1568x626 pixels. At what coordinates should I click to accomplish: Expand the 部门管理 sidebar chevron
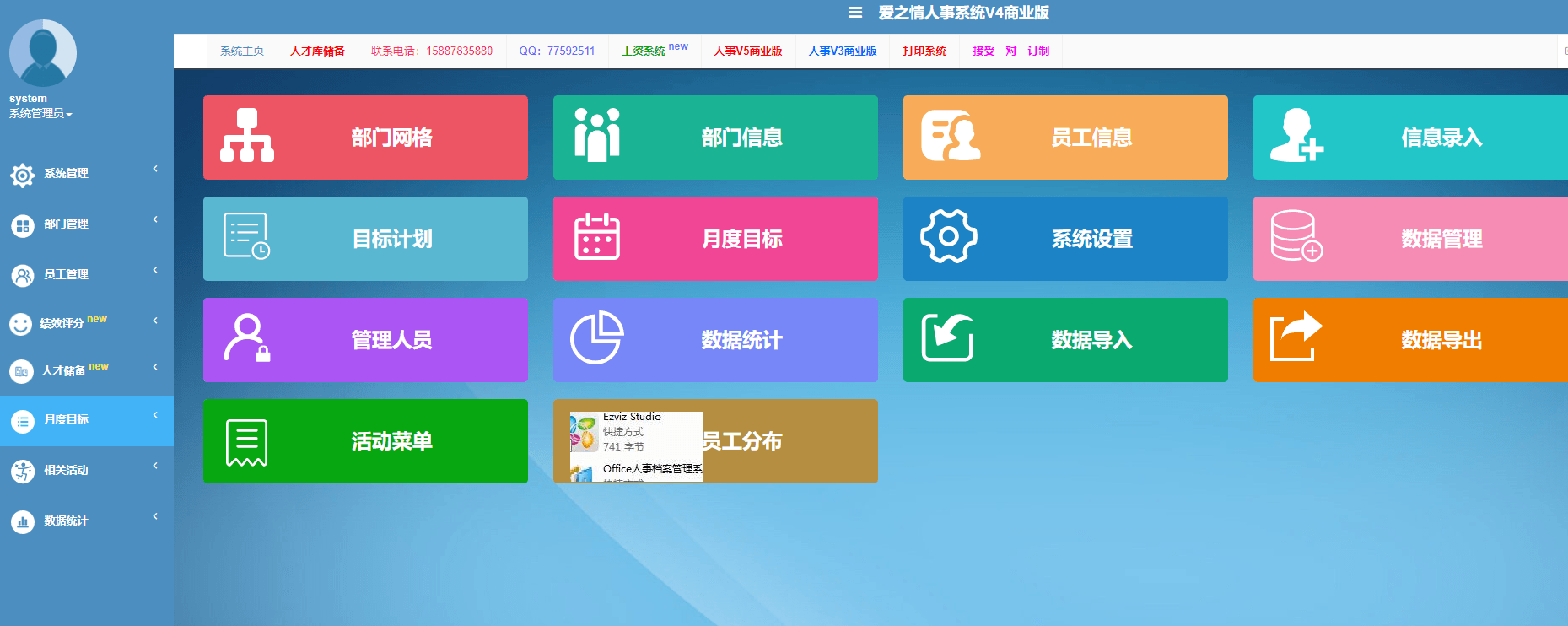click(x=155, y=219)
